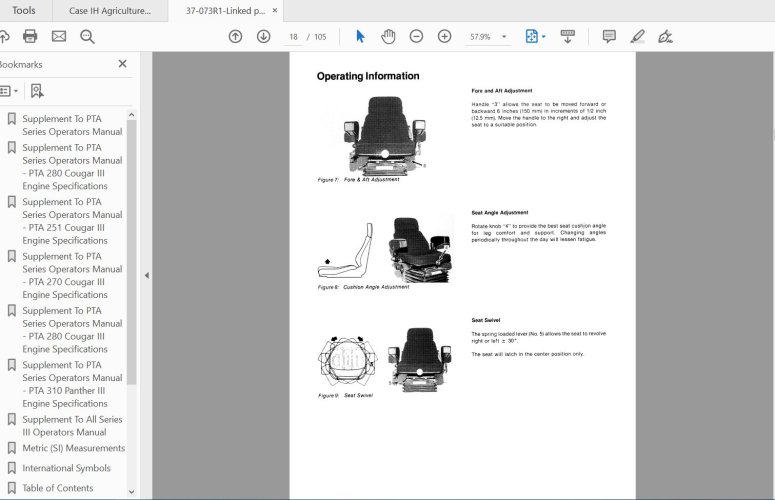Viewport: 775px width, 500px height.
Task: Open Supplement To All Series III Operators Manual bookmark
Action: pos(72,425)
